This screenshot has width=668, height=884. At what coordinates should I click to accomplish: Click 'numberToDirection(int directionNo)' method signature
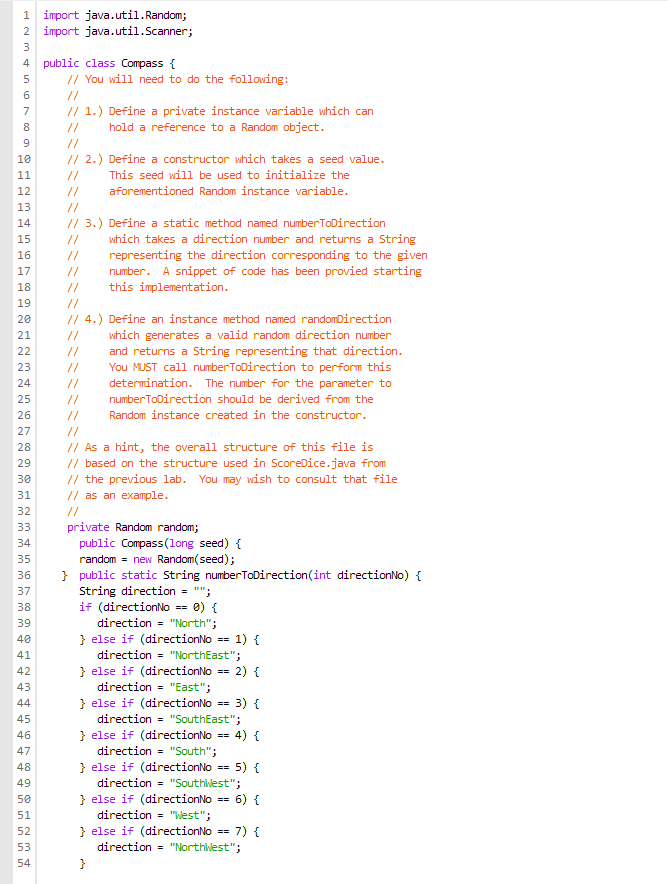coord(307,575)
